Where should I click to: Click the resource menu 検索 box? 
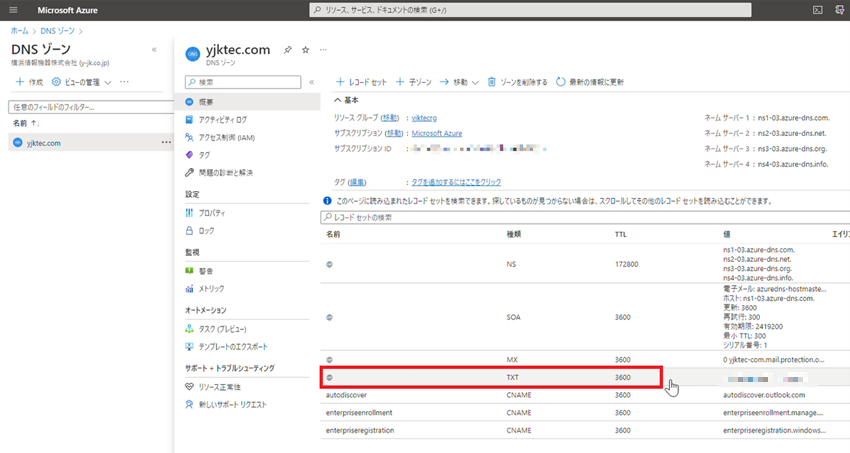coord(243,82)
